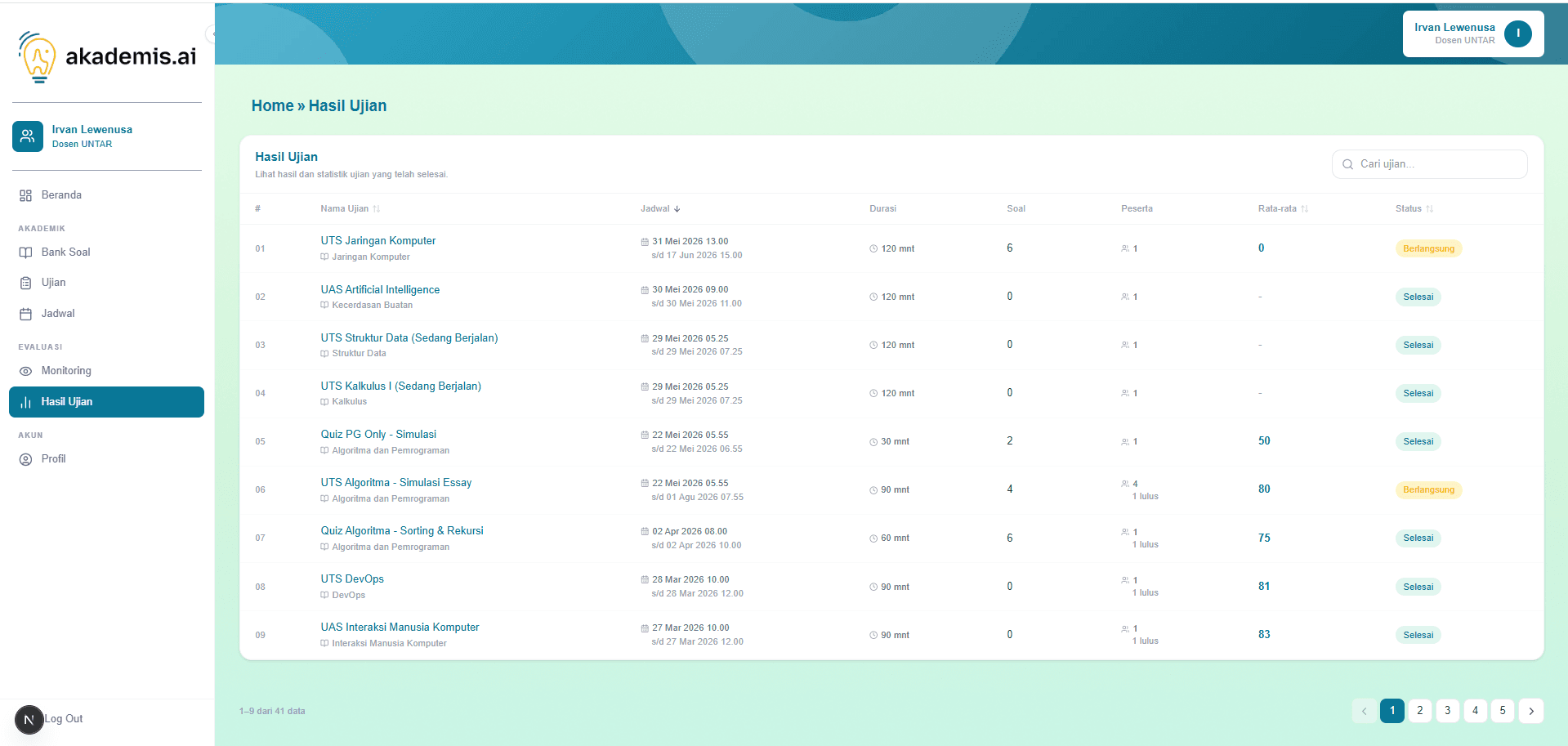1568x746 pixels.
Task: Click the Peserta column header
Action: pos(1137,209)
